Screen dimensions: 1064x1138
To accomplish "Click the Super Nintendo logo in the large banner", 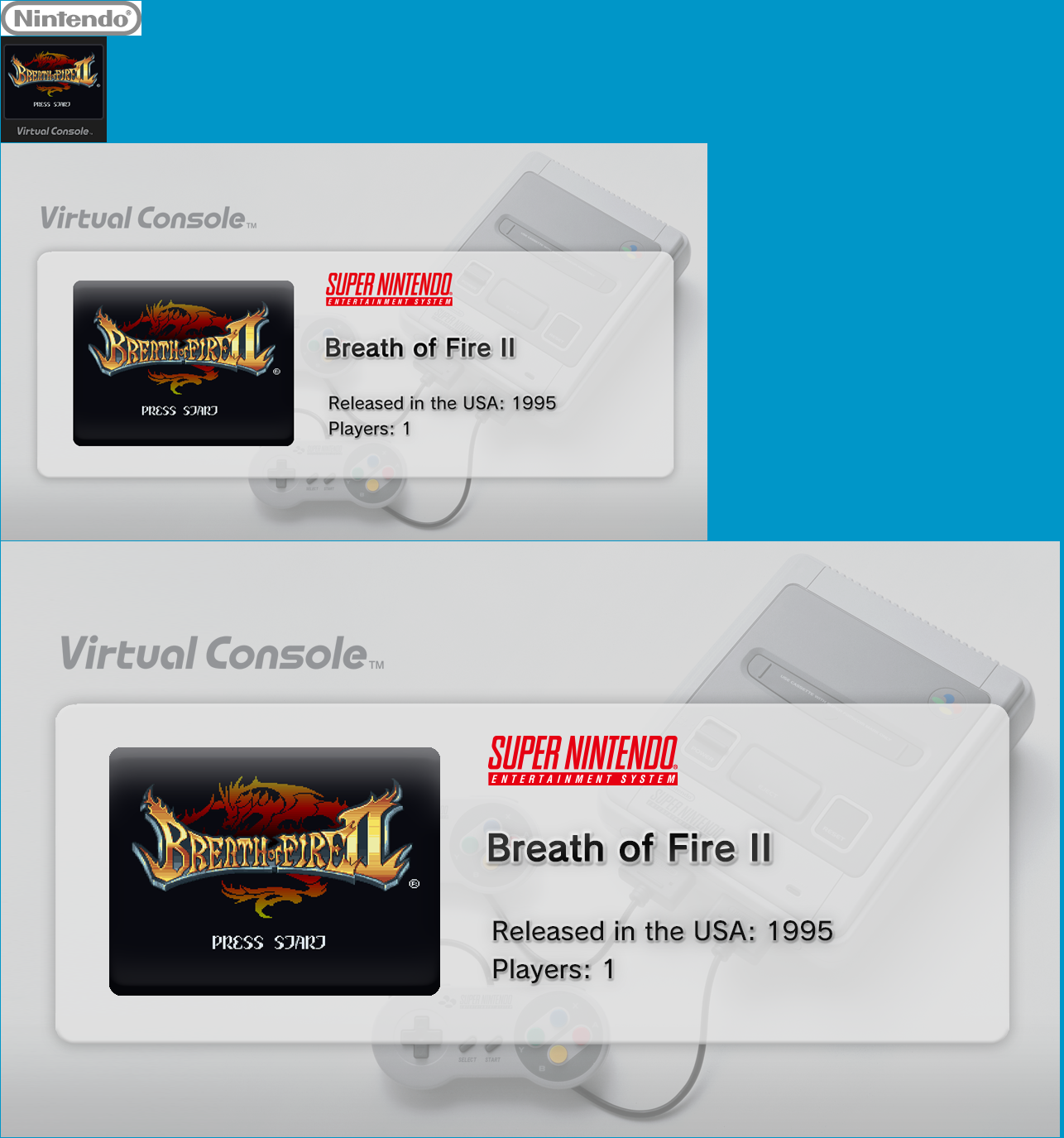I will pyautogui.click(x=583, y=760).
